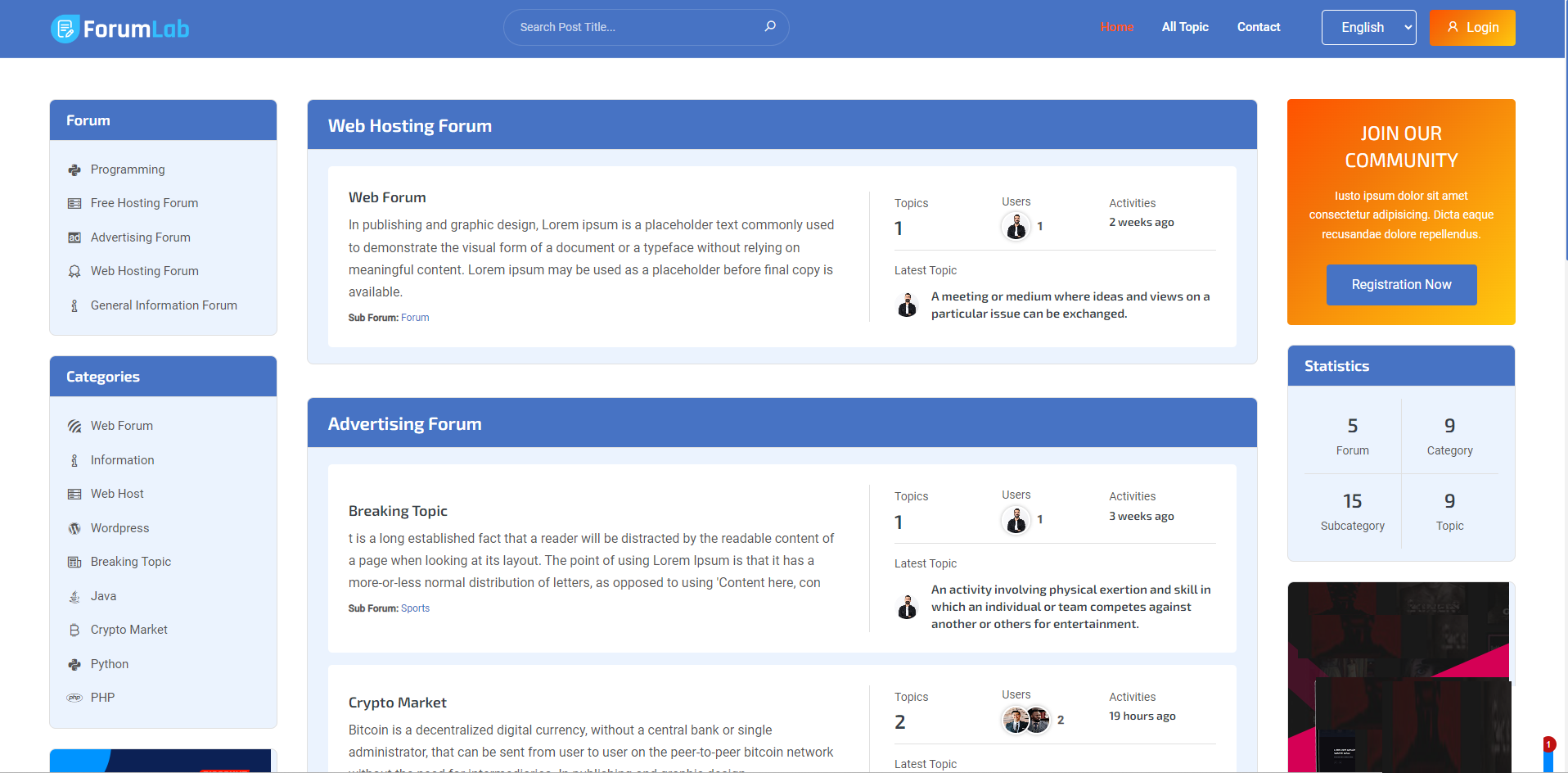Select General Information Forum in sidebar

point(164,305)
